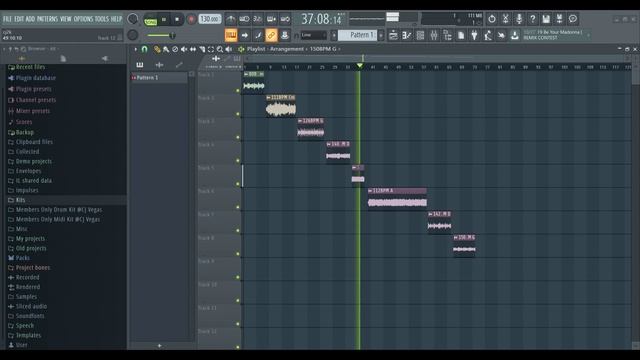Image resolution: width=640 pixels, height=360 pixels.
Task: Mute Track 6 using its green dot
Action: coord(238,207)
